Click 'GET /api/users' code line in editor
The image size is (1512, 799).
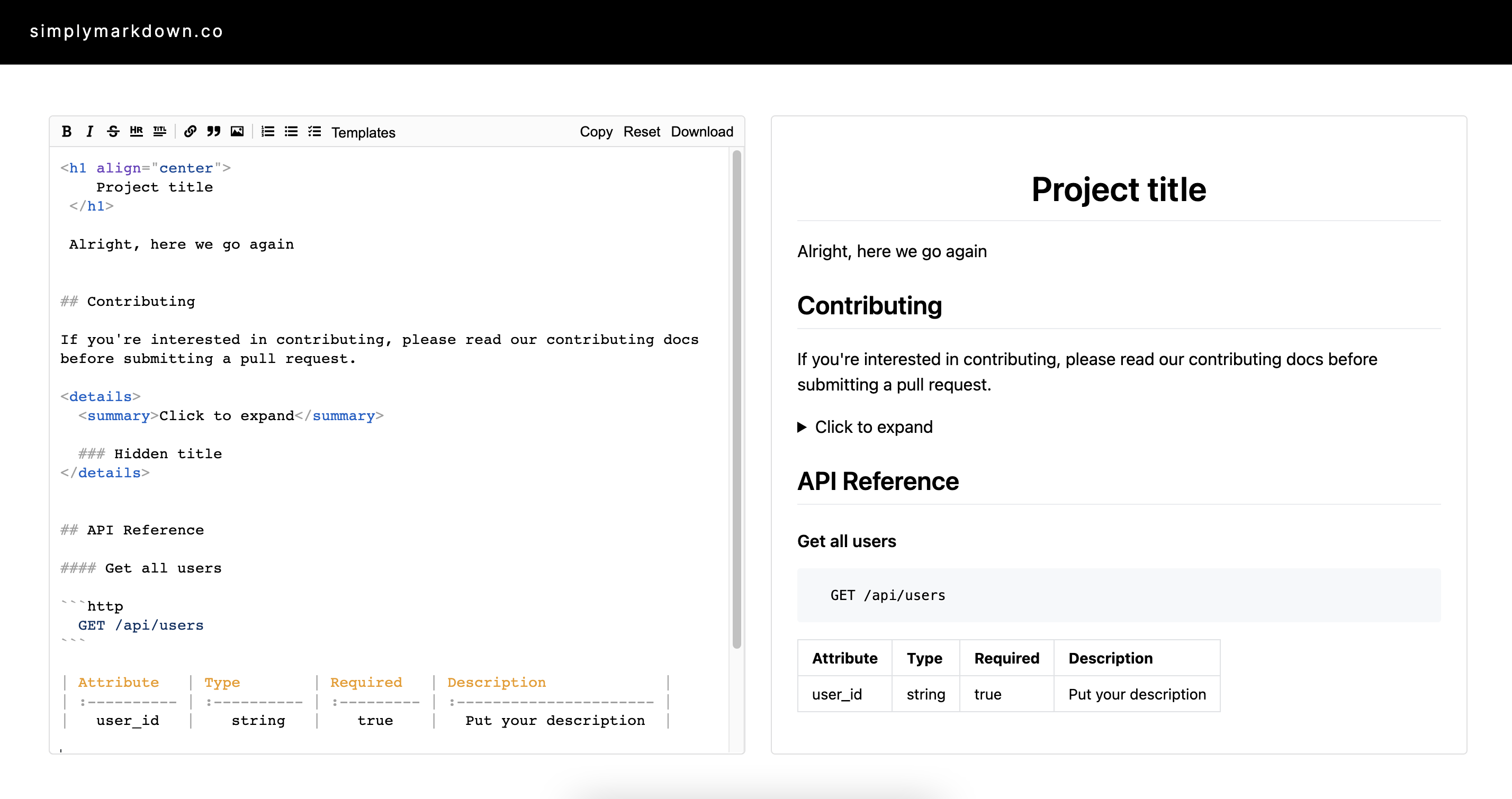[141, 625]
